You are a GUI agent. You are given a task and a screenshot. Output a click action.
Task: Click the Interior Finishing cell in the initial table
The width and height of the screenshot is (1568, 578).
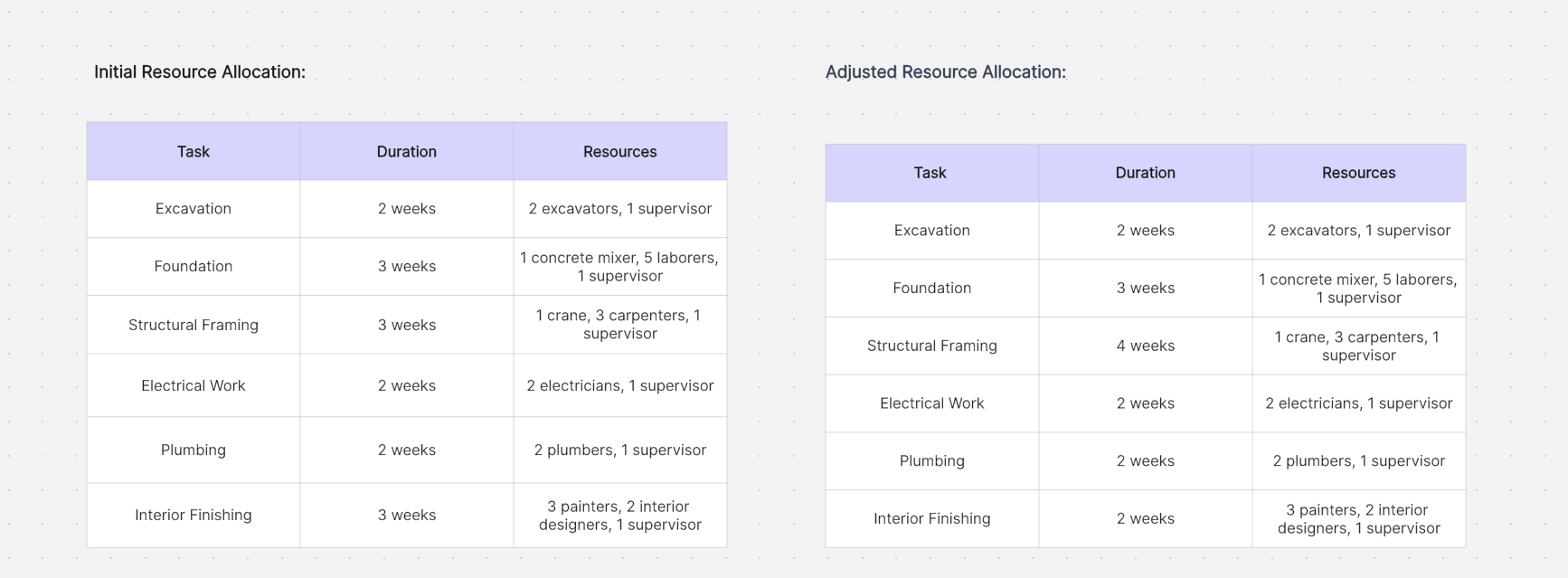[x=194, y=515]
